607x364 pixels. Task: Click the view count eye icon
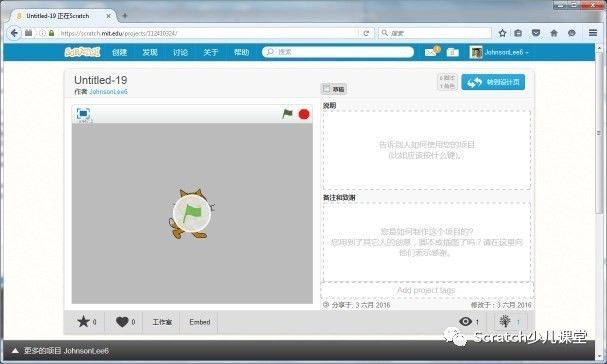(465, 321)
